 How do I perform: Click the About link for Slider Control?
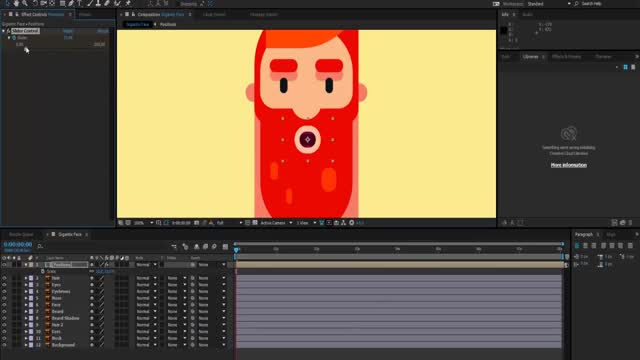(103, 31)
